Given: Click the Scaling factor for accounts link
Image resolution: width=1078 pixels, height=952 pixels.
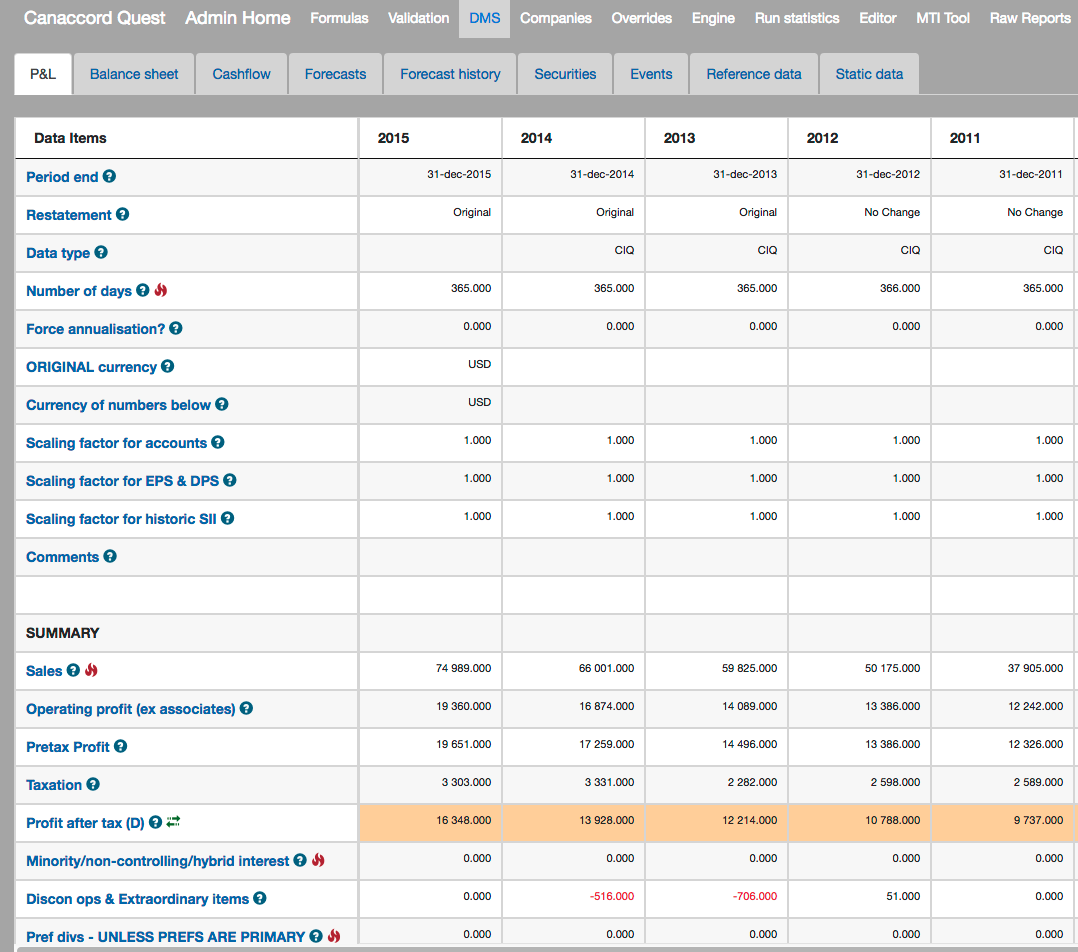Looking at the screenshot, I should click(x=116, y=443).
